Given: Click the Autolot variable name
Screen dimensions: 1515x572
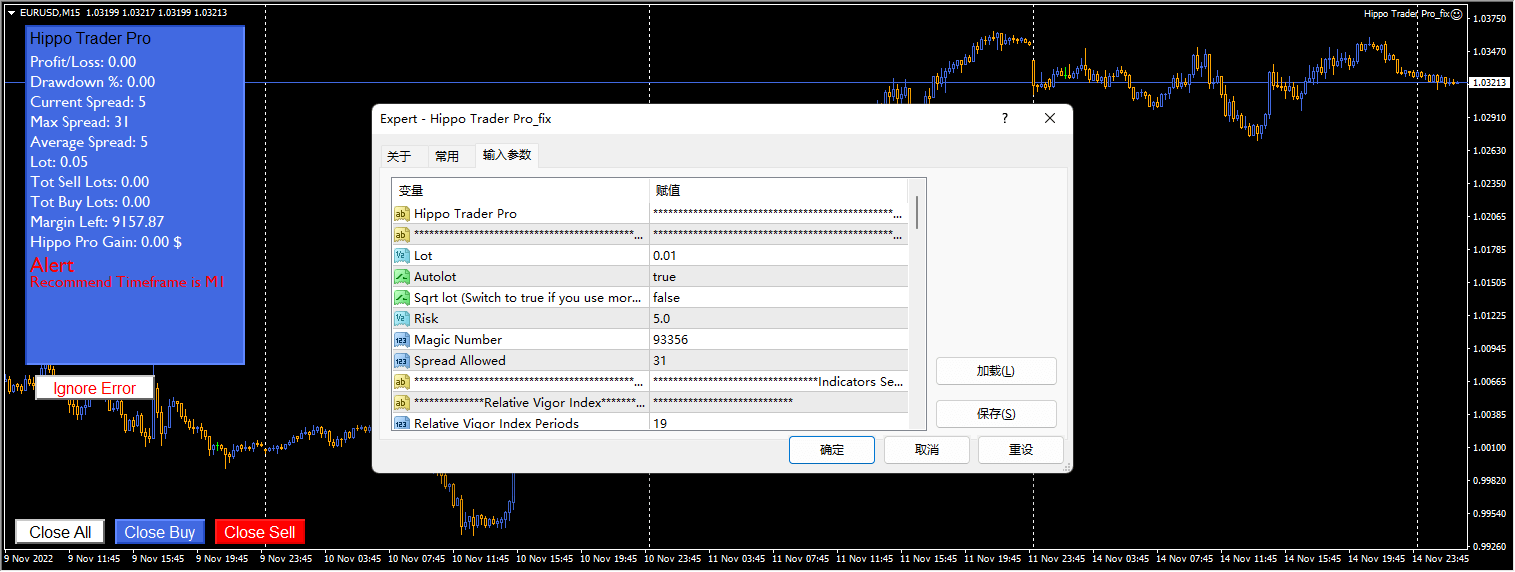Looking at the screenshot, I should click(435, 277).
